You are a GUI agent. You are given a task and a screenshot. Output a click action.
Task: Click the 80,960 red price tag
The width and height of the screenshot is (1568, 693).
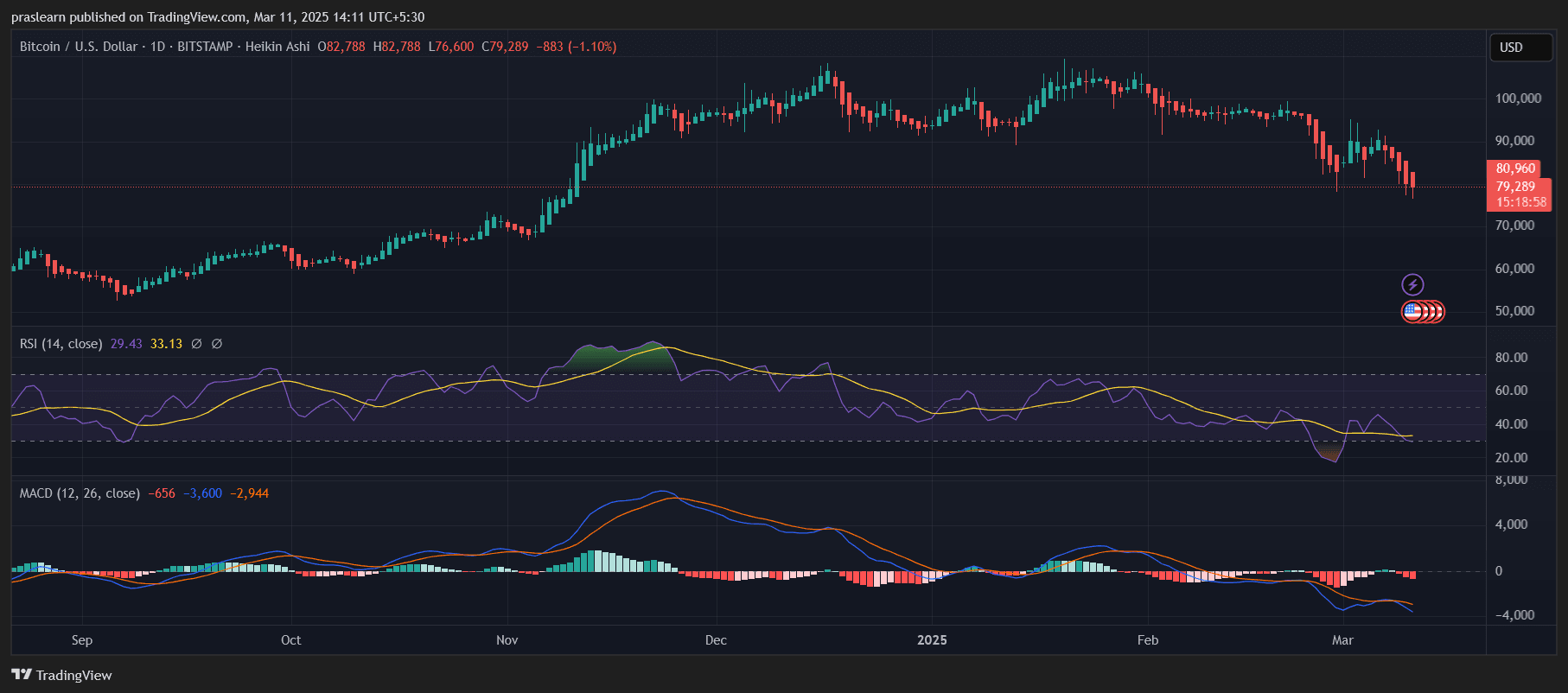(1515, 168)
